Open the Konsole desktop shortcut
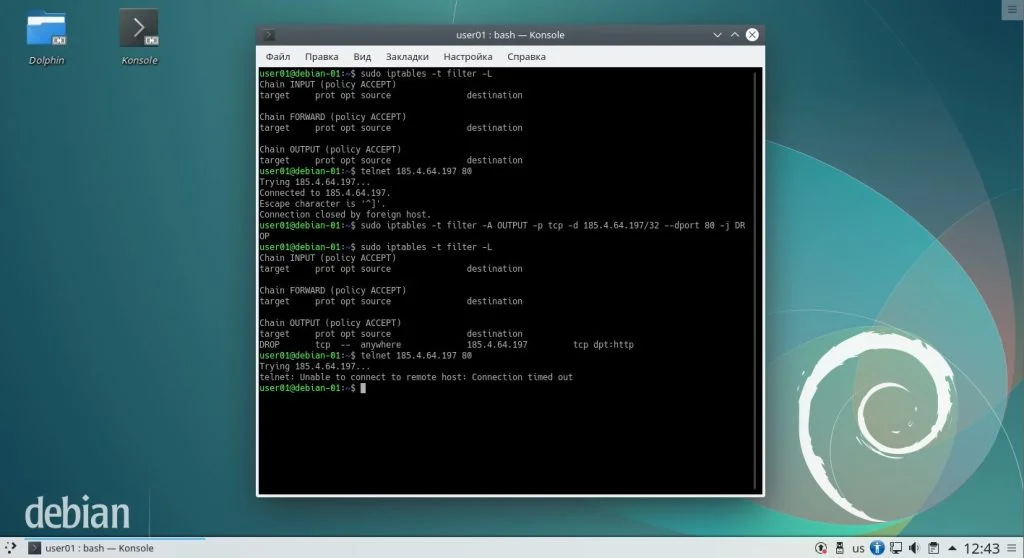 139,38
